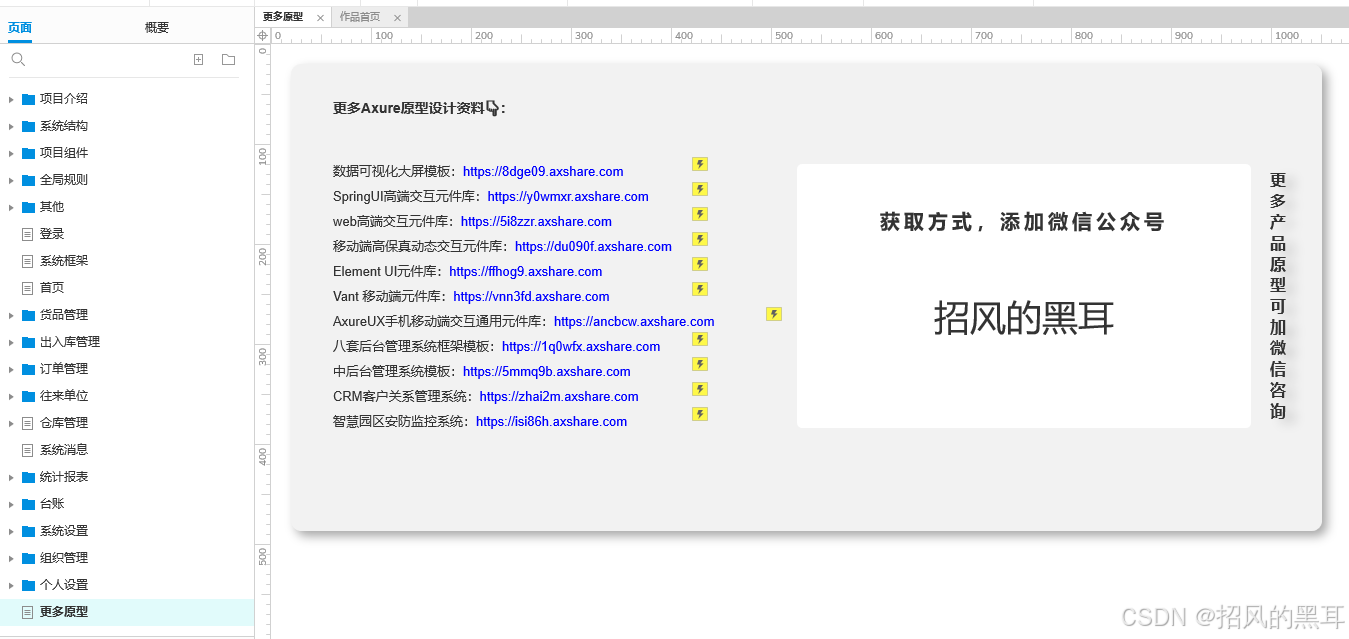This screenshot has width=1349, height=639.
Task: Open link https://du090f.axshare.com
Action: tap(593, 247)
